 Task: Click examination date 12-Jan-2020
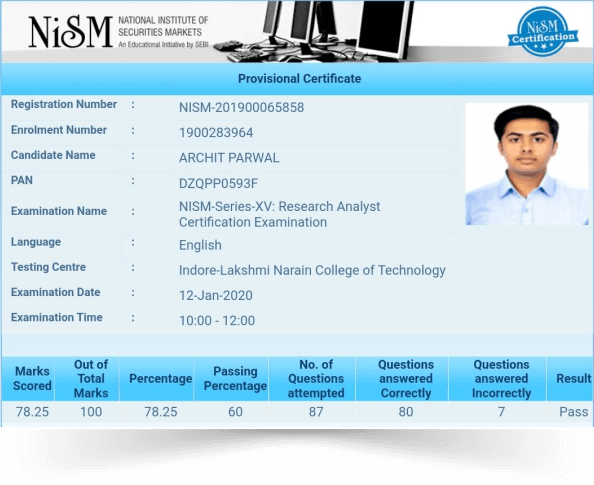click(216, 296)
